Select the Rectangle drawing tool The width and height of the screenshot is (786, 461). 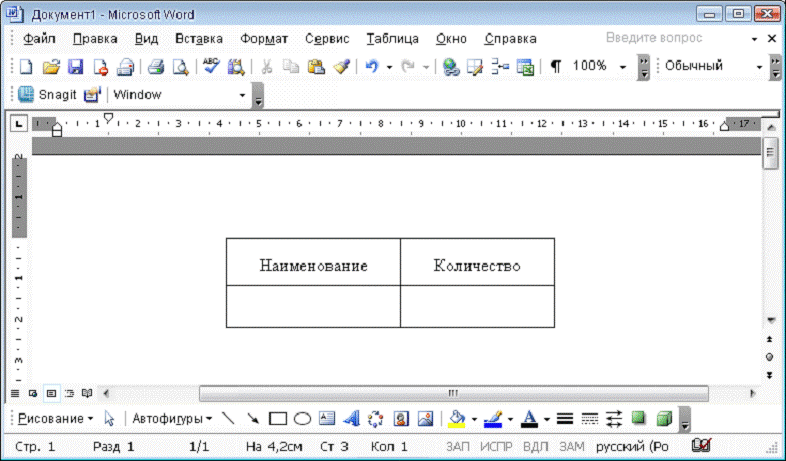278,418
